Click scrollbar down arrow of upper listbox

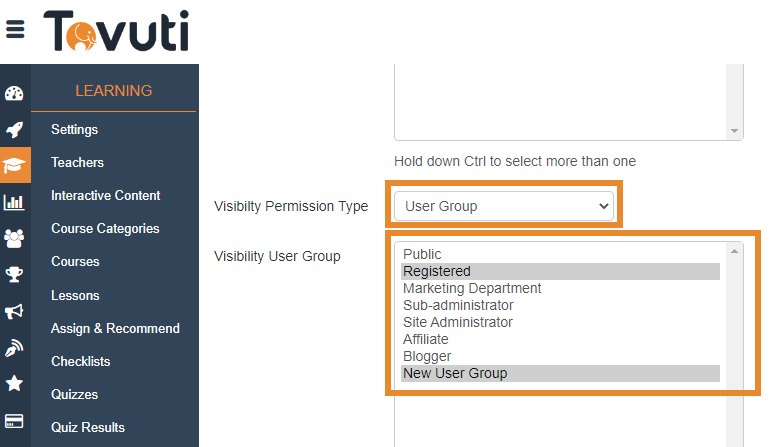pyautogui.click(x=736, y=132)
